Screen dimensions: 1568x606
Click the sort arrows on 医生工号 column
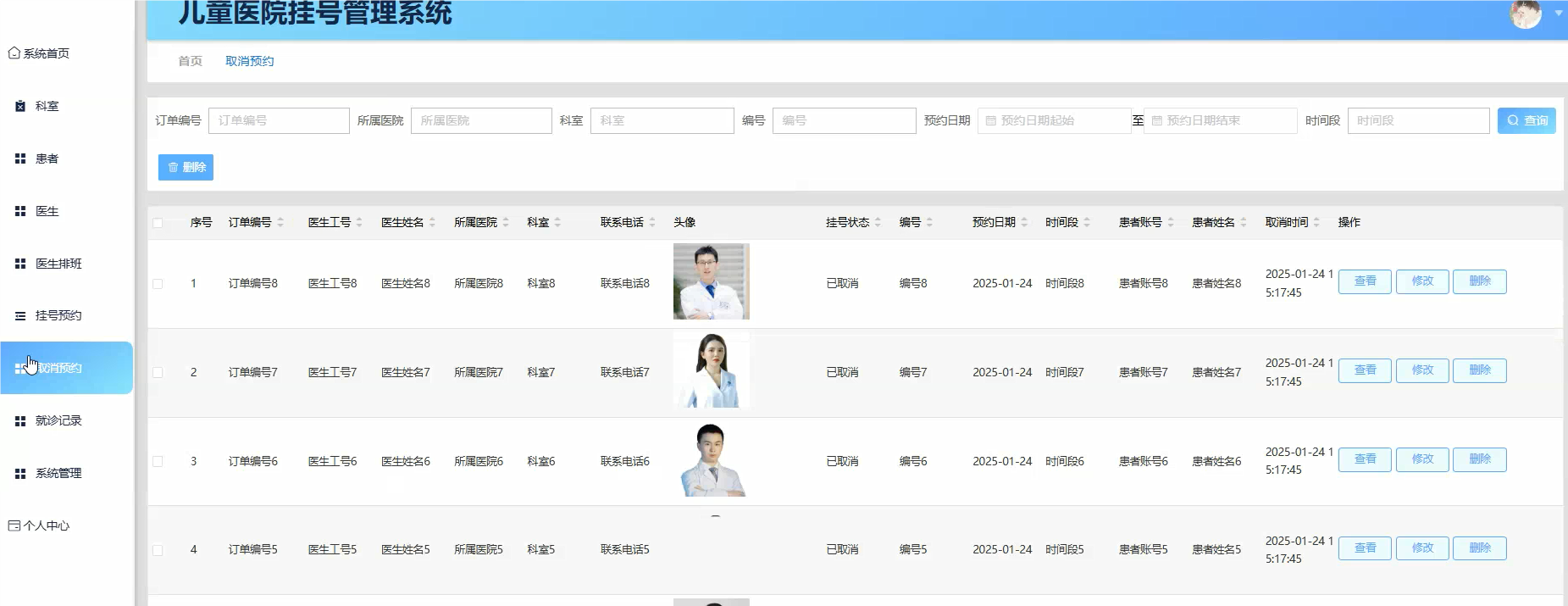pyautogui.click(x=359, y=223)
